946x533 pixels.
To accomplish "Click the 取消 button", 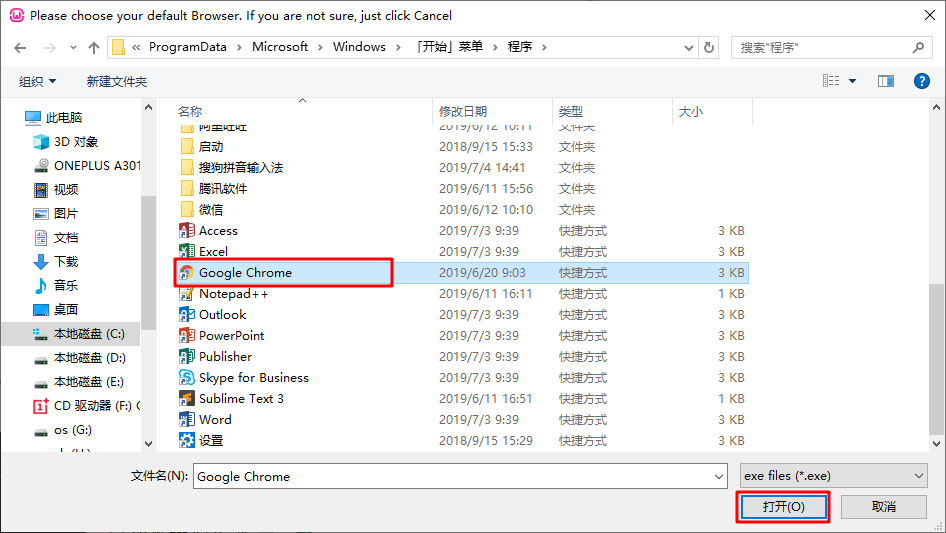I will click(884, 506).
